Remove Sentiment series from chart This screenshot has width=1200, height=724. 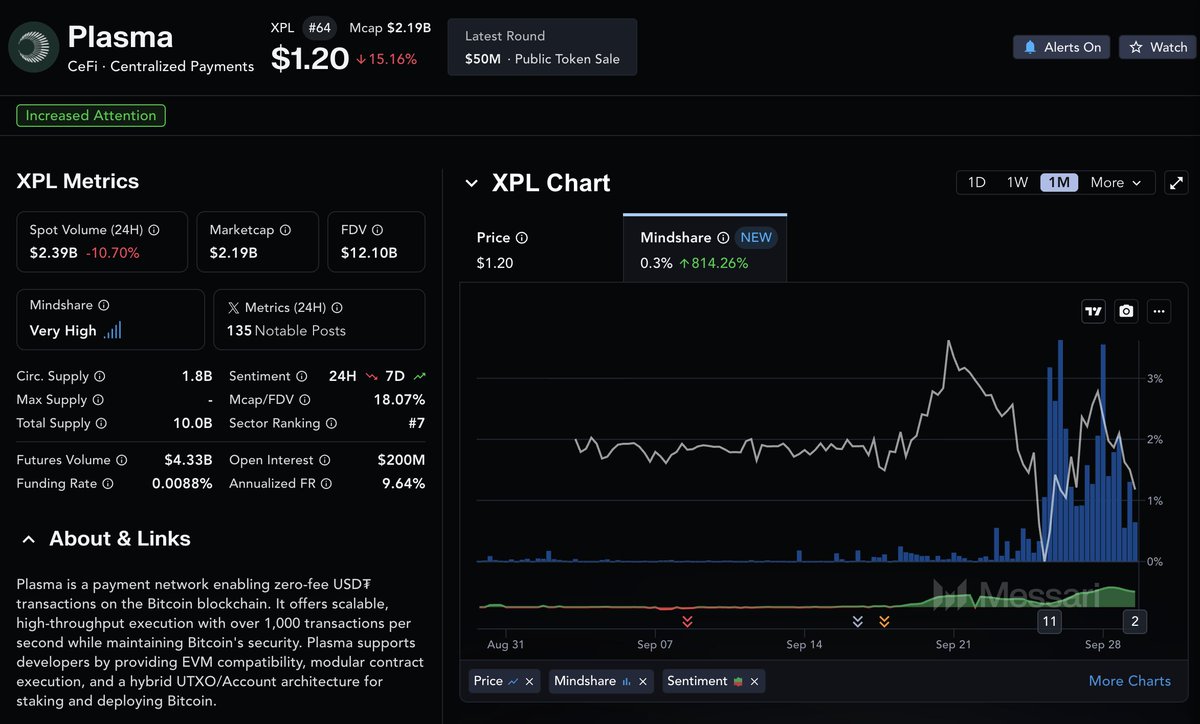pos(754,681)
